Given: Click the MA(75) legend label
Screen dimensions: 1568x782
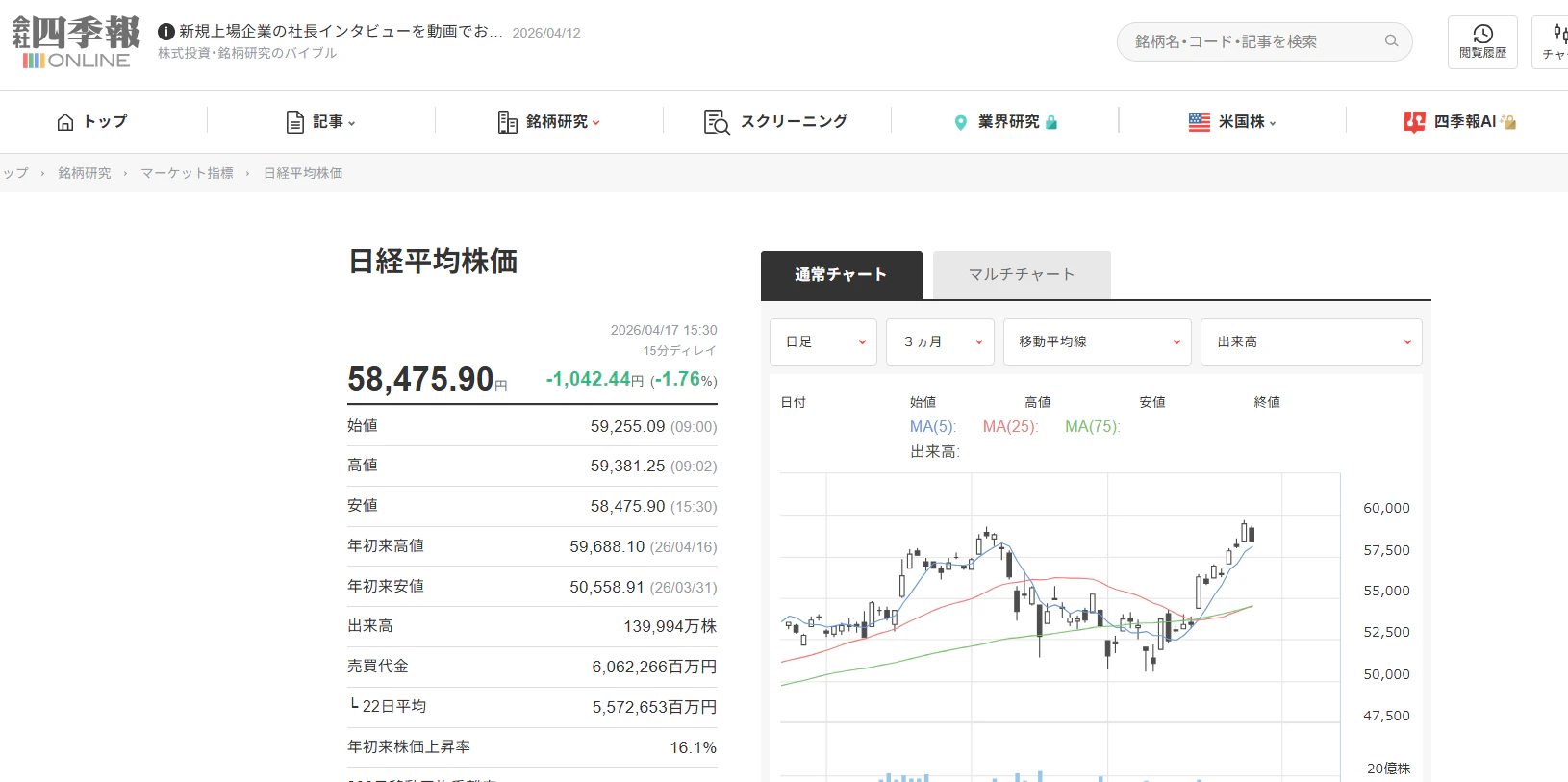Looking at the screenshot, I should (x=1093, y=426).
